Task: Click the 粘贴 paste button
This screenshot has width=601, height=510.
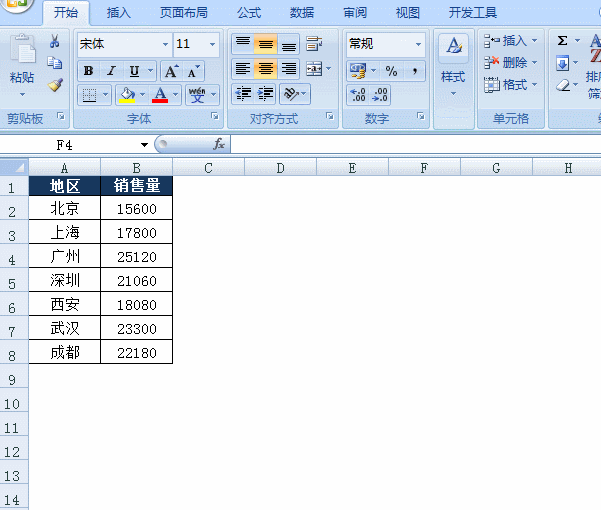Action: (x=22, y=66)
